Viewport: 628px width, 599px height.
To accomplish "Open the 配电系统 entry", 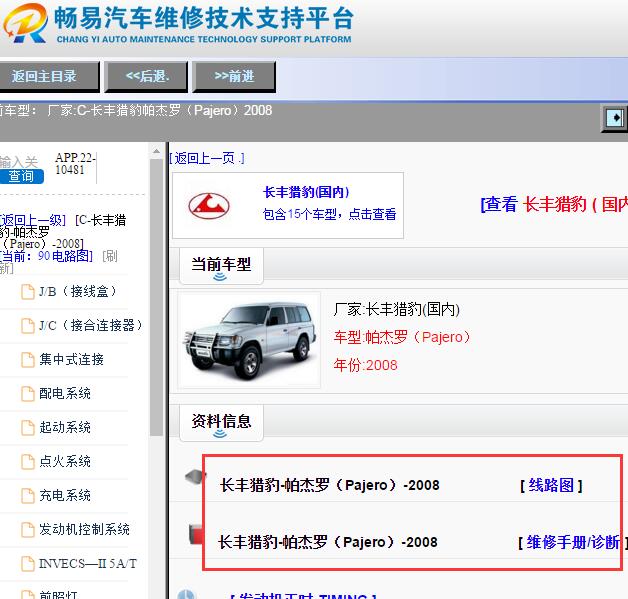I will pos(65,394).
